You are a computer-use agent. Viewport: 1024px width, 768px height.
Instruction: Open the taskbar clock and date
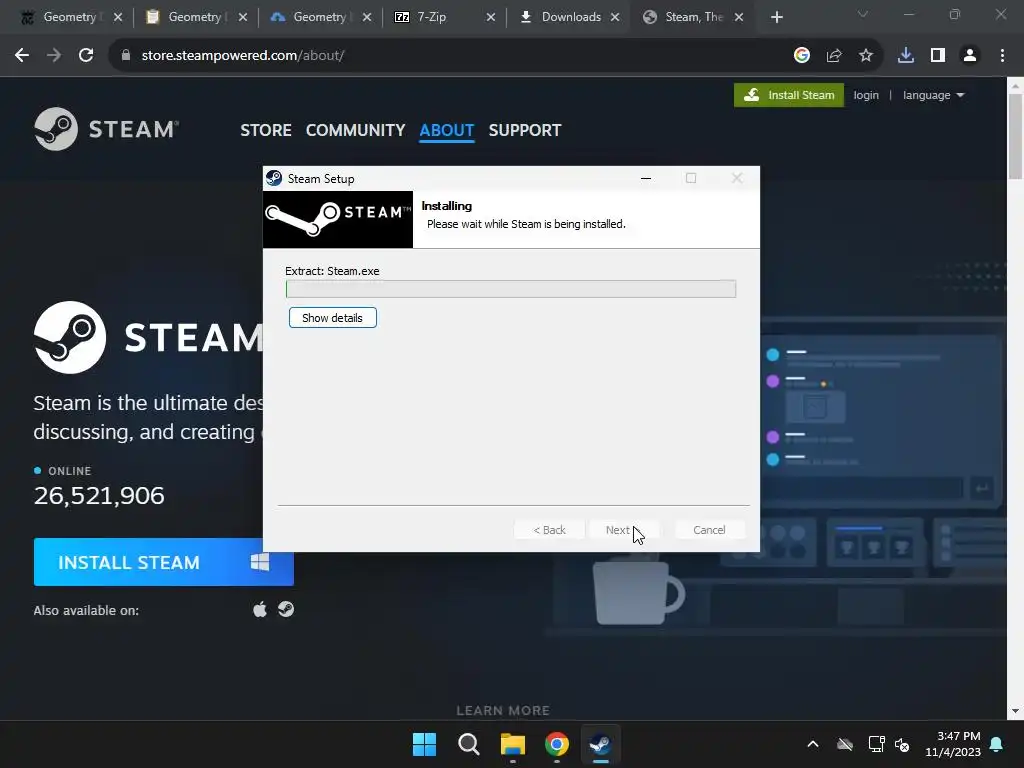(953, 744)
